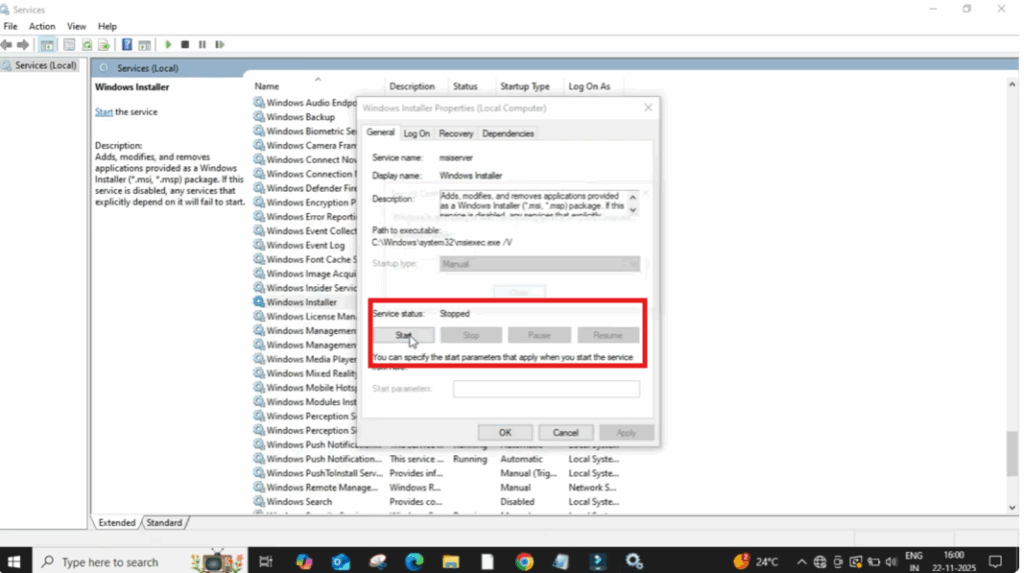Click OK in the Properties dialog

505,433
